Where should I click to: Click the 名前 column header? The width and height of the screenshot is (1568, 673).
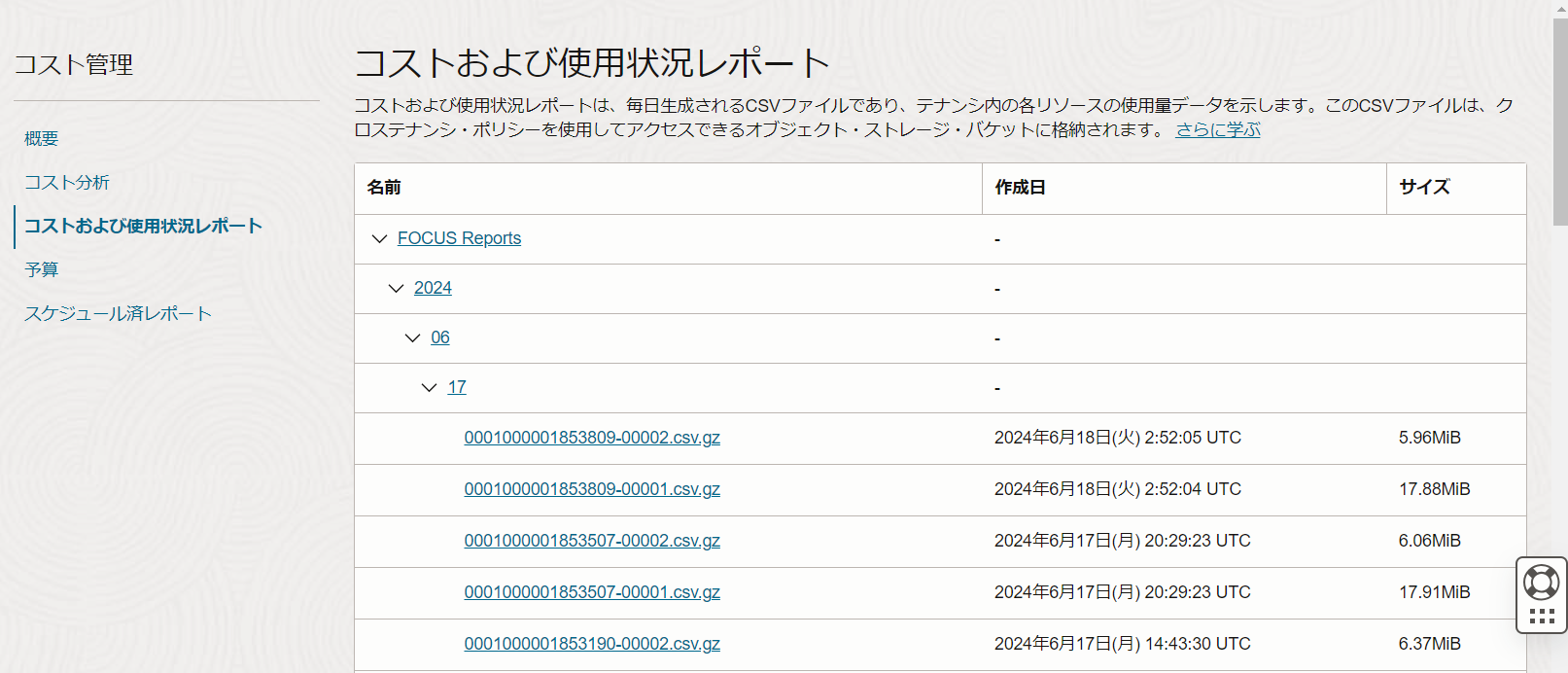point(668,188)
